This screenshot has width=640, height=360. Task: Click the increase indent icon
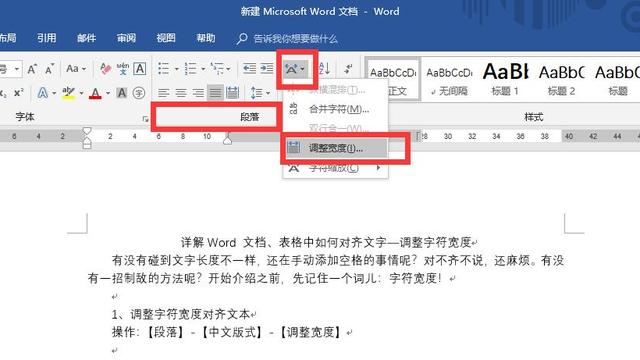coord(267,69)
